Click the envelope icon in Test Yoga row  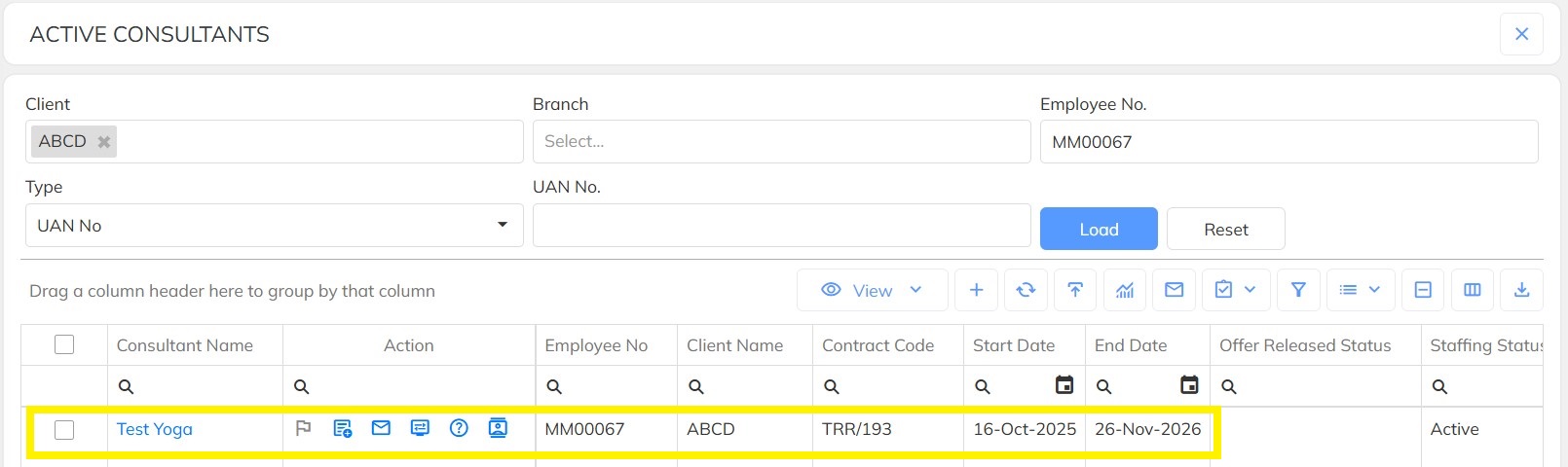(381, 428)
